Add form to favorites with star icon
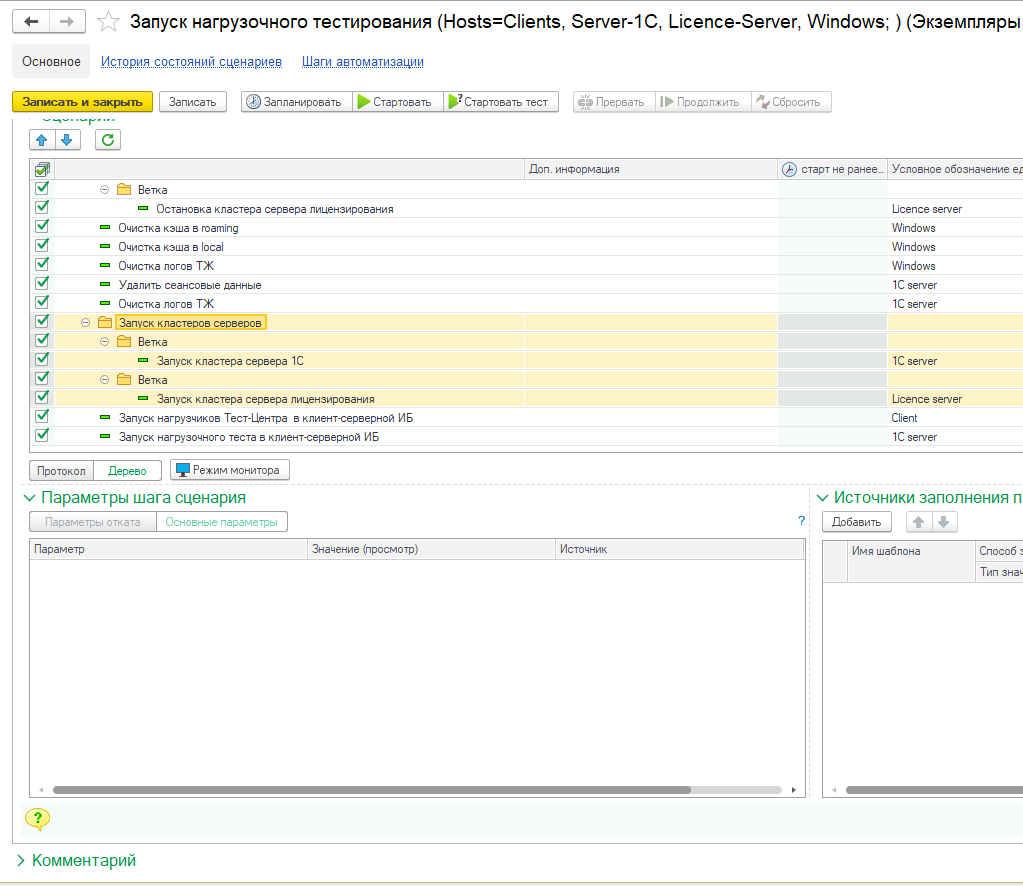 point(109,22)
